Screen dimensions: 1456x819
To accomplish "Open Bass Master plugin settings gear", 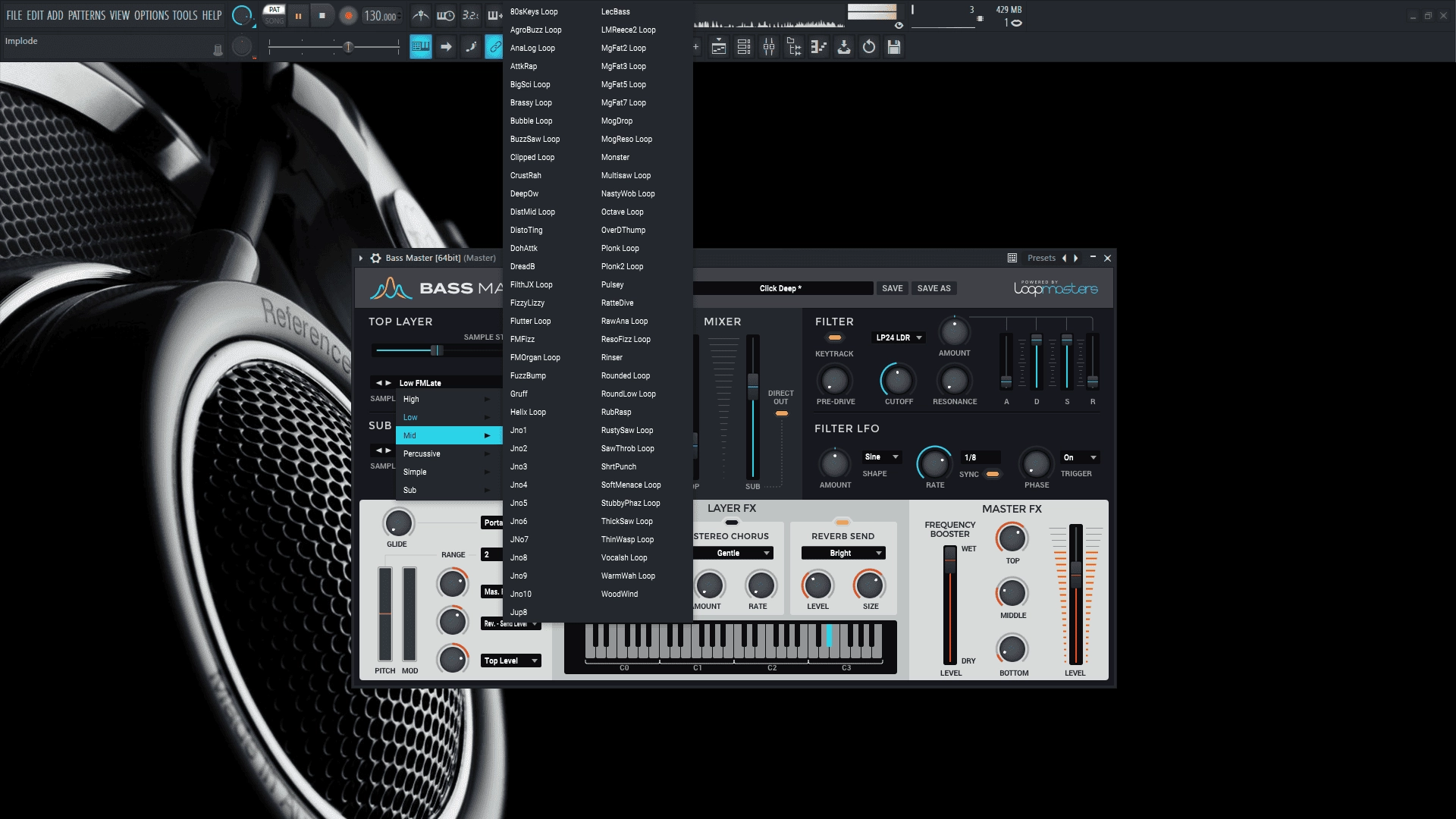I will click(x=375, y=258).
